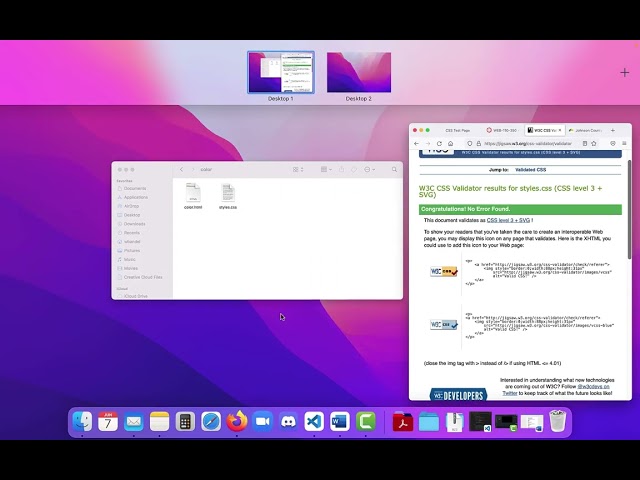Image resolution: width=640 pixels, height=480 pixels.
Task: Close the W3C CSS Validator tab
Action: [560, 130]
